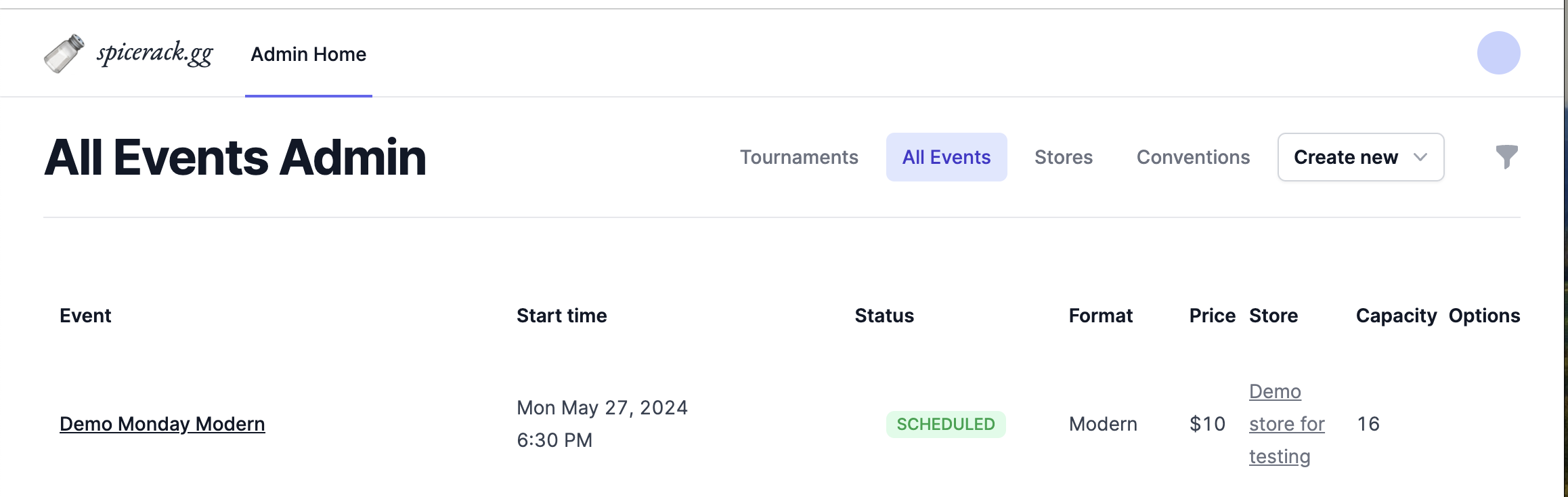The image size is (1568, 497).
Task: Click the Capacity column header
Action: pos(1395,316)
